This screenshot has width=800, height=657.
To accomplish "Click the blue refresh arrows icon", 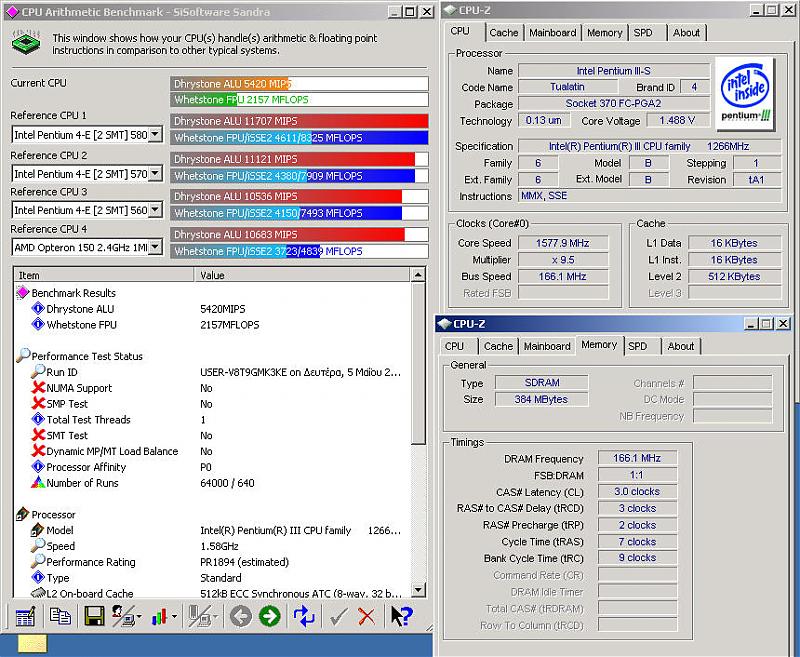I will tap(304, 616).
